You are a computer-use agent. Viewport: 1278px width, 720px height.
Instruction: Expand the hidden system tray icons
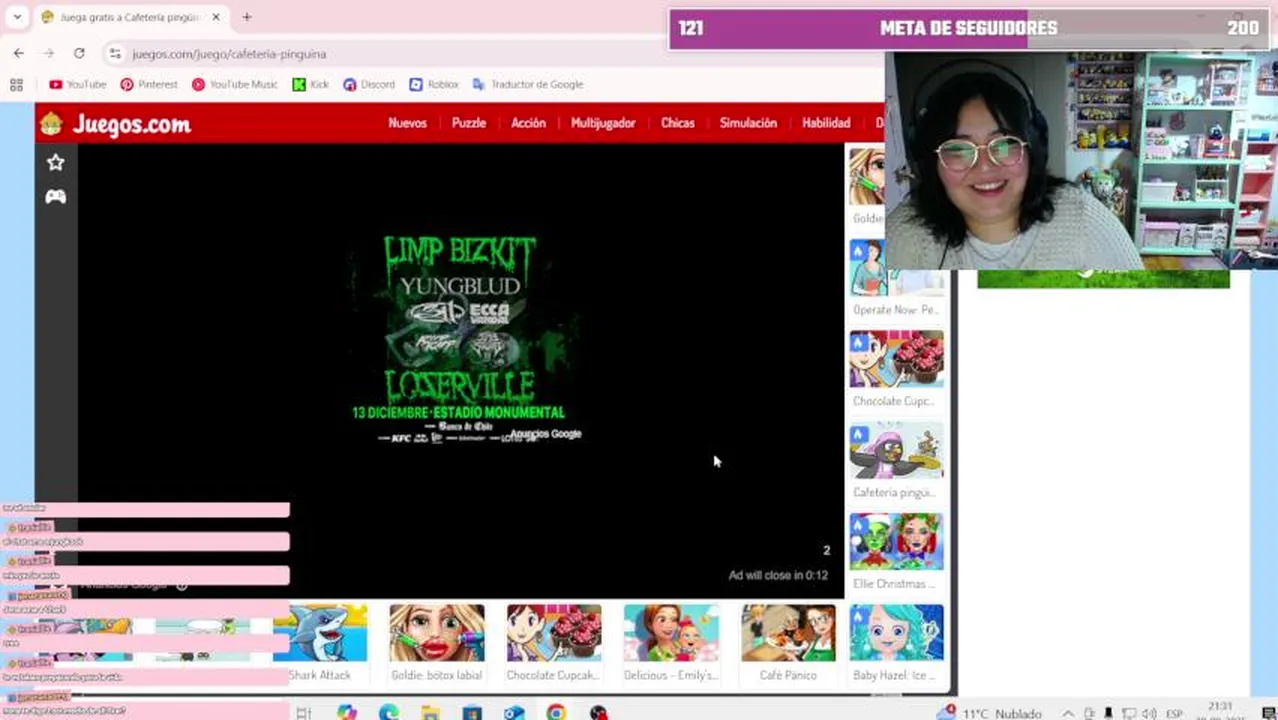[x=1068, y=713]
